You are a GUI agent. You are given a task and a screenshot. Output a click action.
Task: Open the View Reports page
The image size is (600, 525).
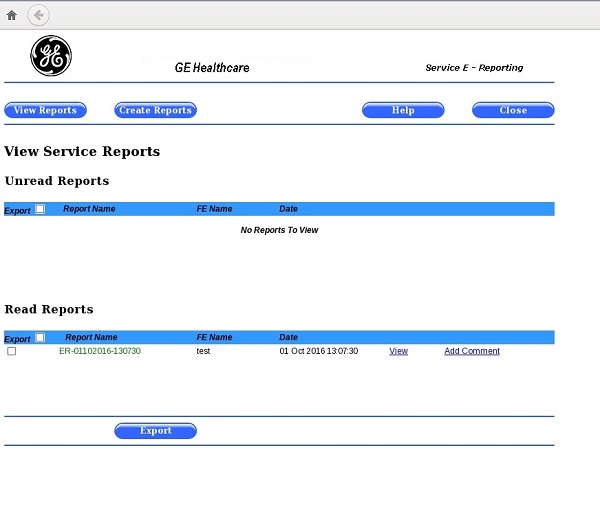click(45, 110)
